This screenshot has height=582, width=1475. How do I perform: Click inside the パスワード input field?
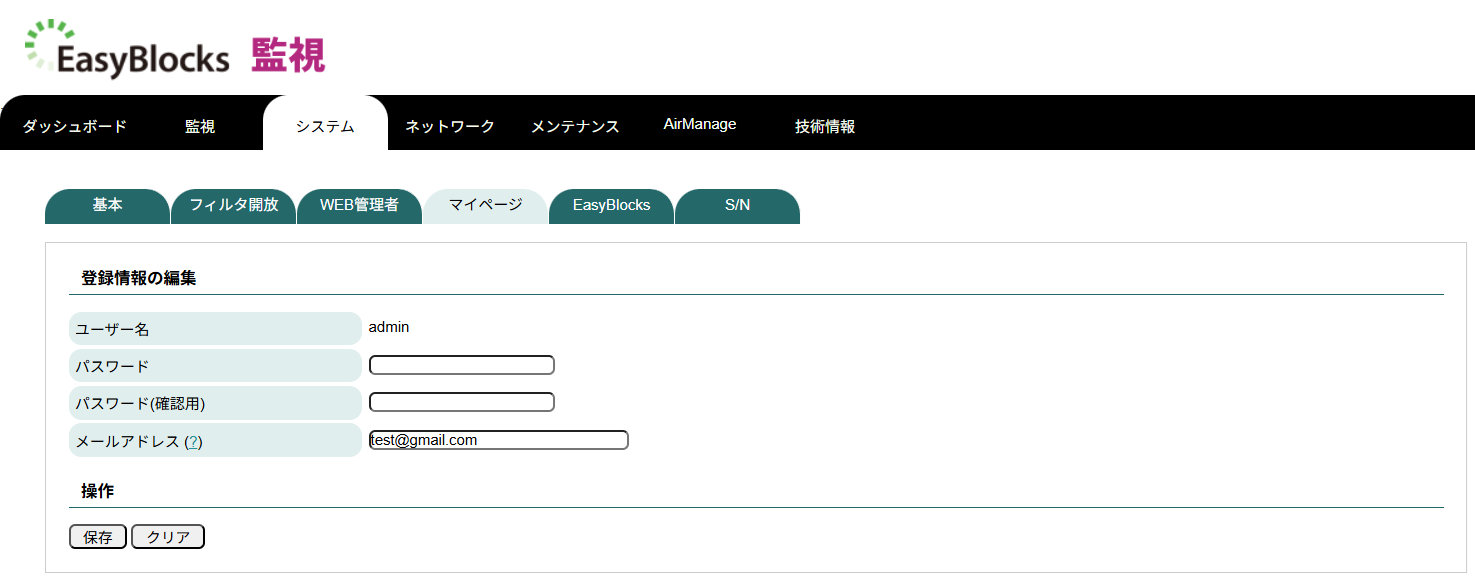461,364
